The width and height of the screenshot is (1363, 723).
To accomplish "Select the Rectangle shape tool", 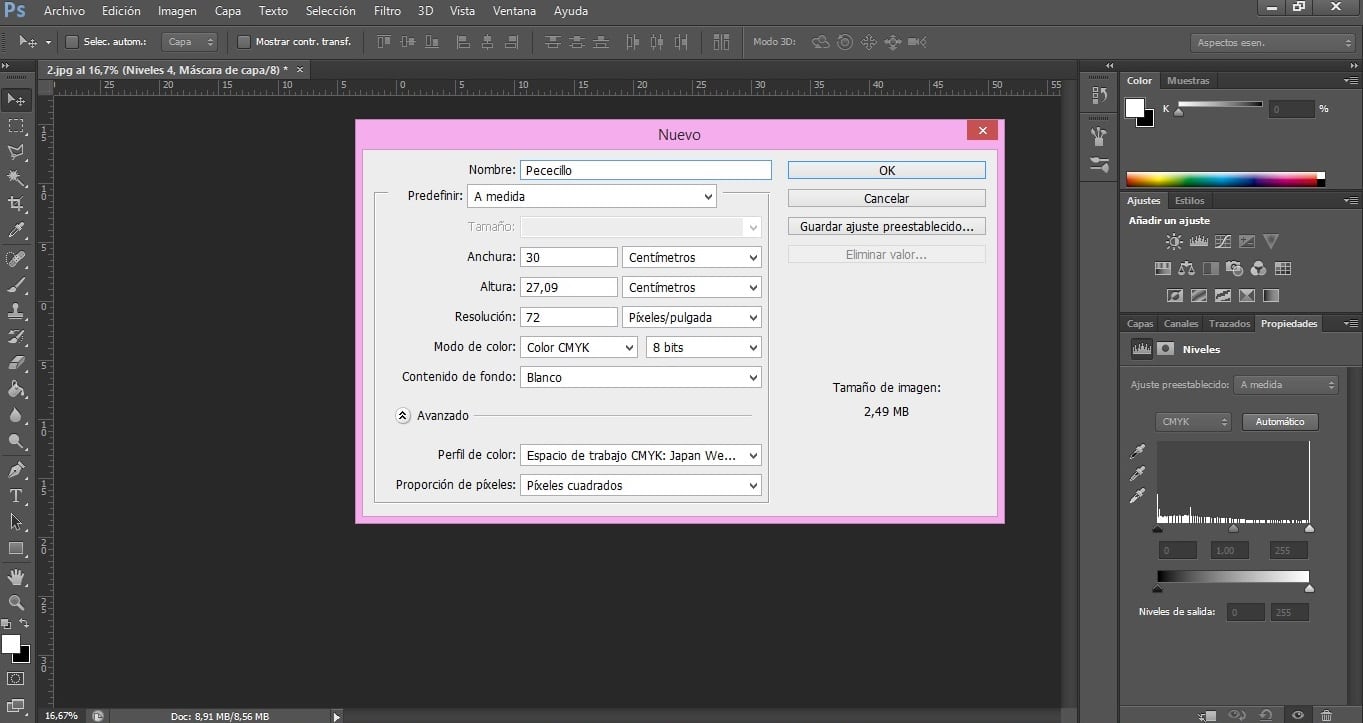I will (x=16, y=548).
